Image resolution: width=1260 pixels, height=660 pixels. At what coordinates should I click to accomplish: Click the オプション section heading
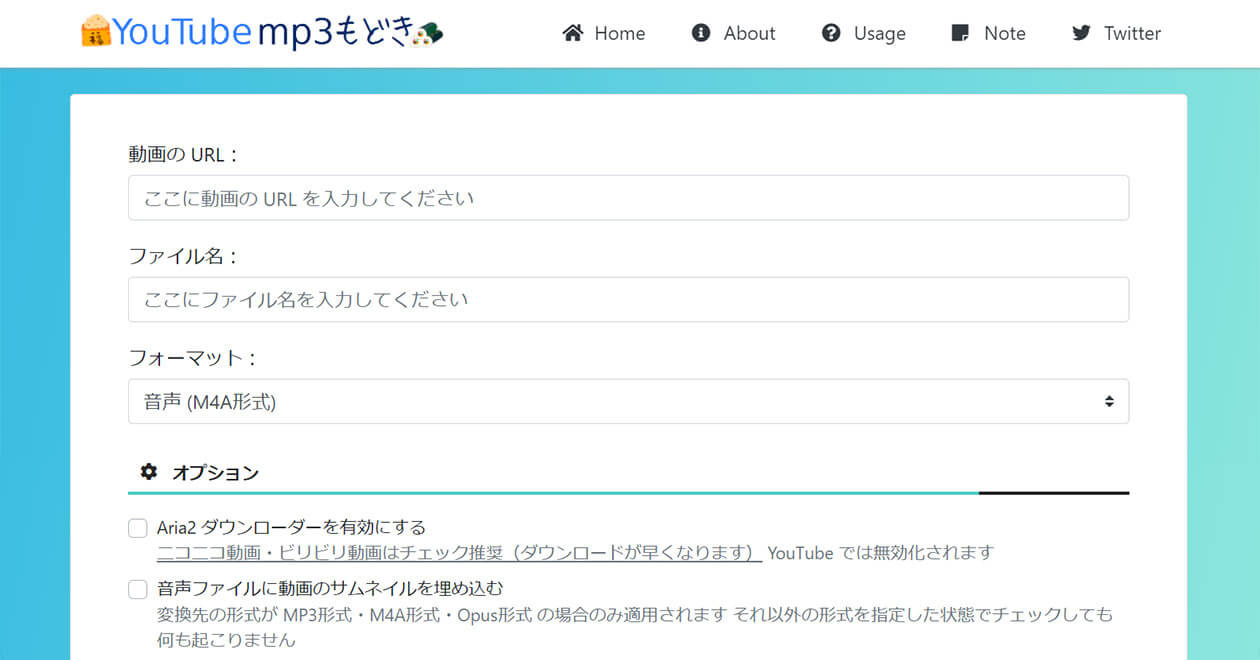(215, 472)
